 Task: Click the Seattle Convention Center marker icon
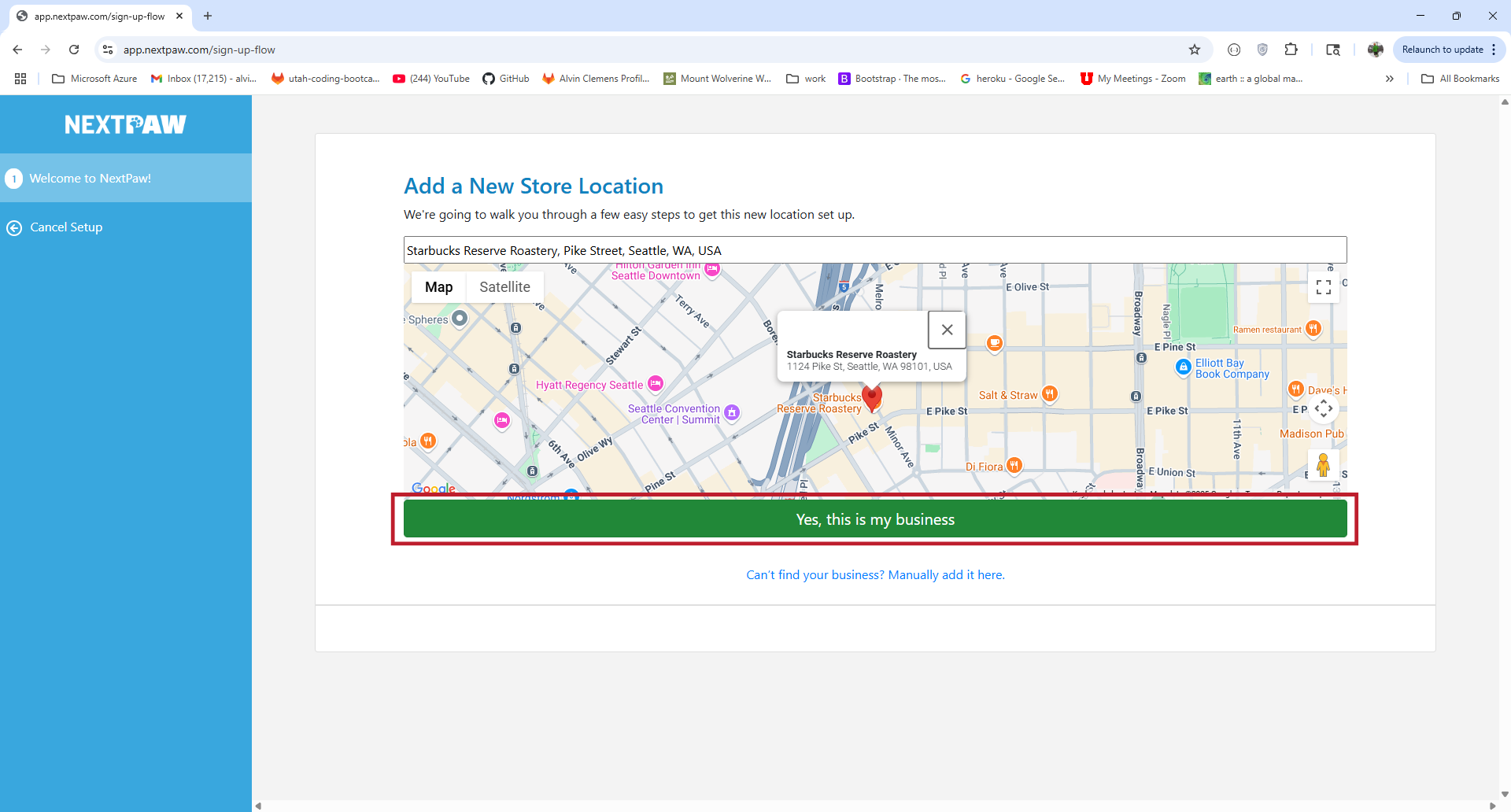pyautogui.click(x=732, y=412)
